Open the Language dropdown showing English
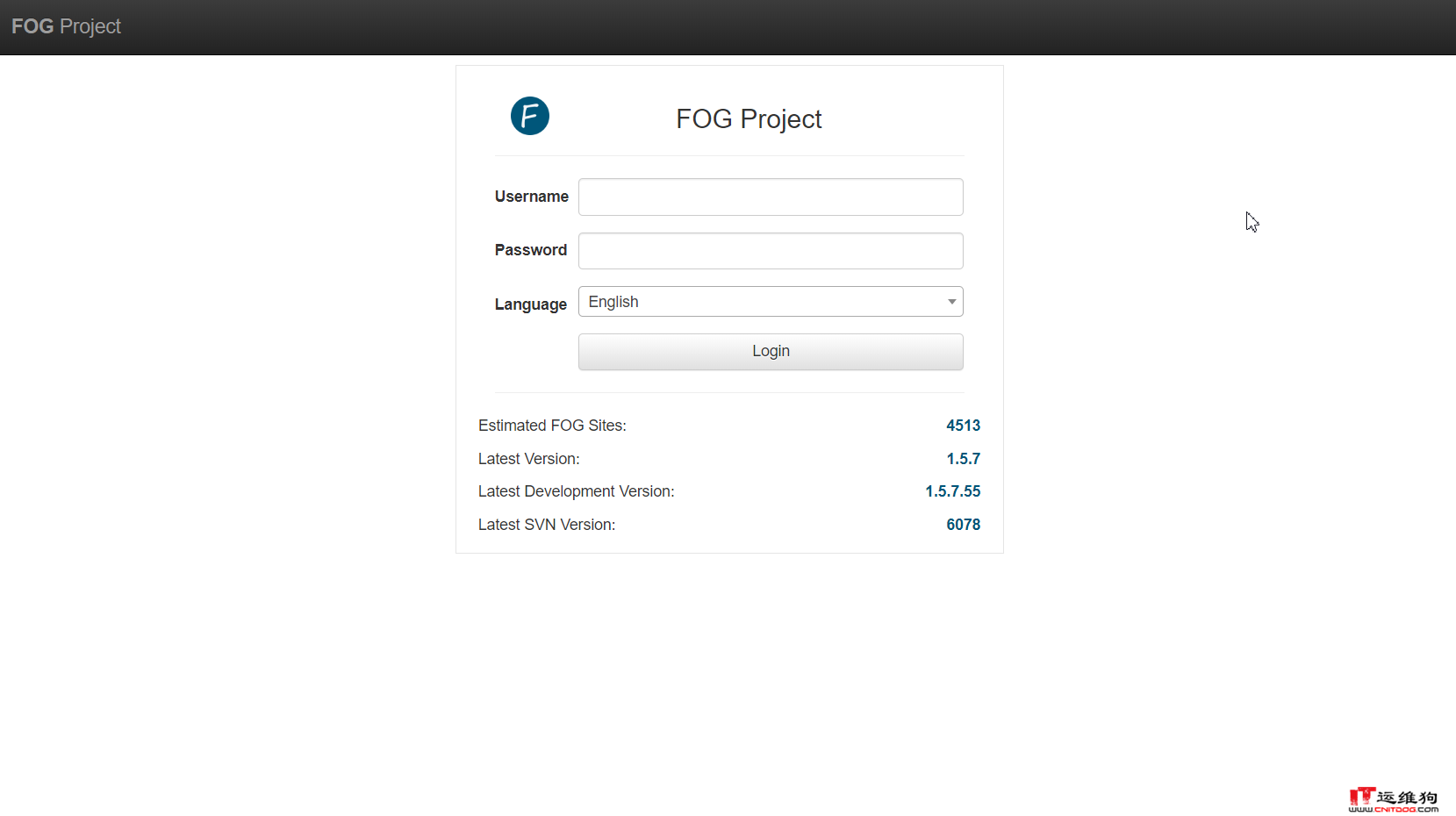Viewport: 1456px width, 816px height. point(771,302)
